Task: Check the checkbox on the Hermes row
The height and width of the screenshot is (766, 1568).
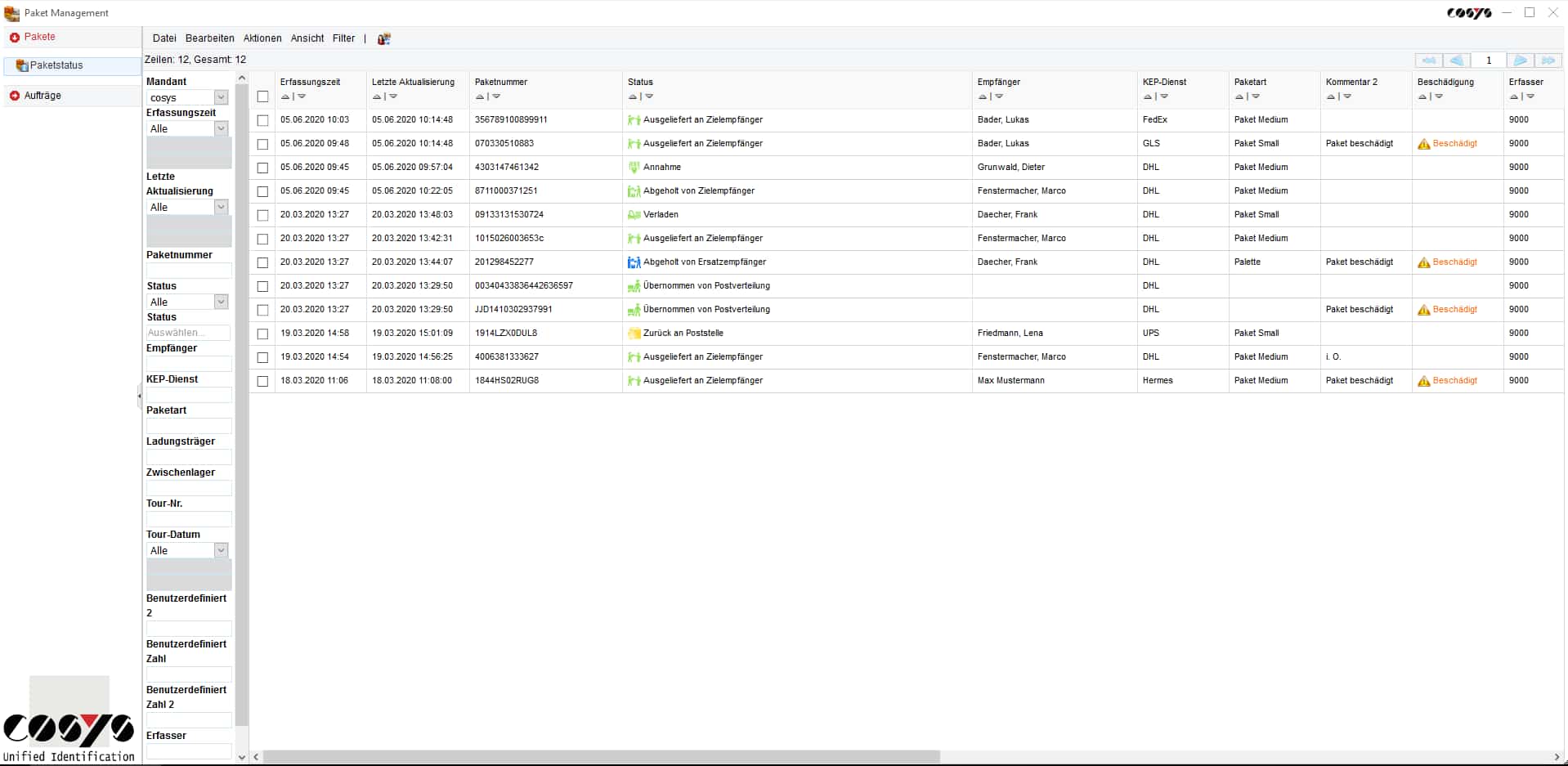Action: tap(262, 381)
